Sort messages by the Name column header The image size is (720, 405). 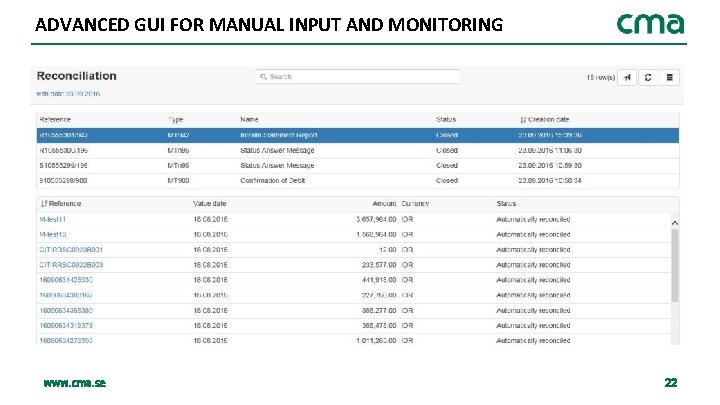point(249,119)
